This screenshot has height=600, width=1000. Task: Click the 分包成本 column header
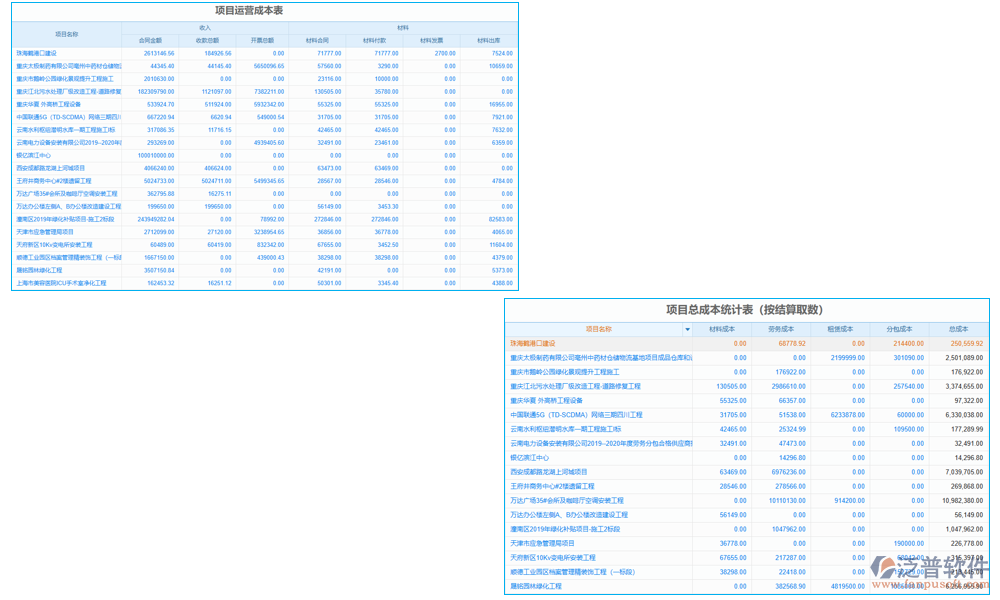pos(899,330)
